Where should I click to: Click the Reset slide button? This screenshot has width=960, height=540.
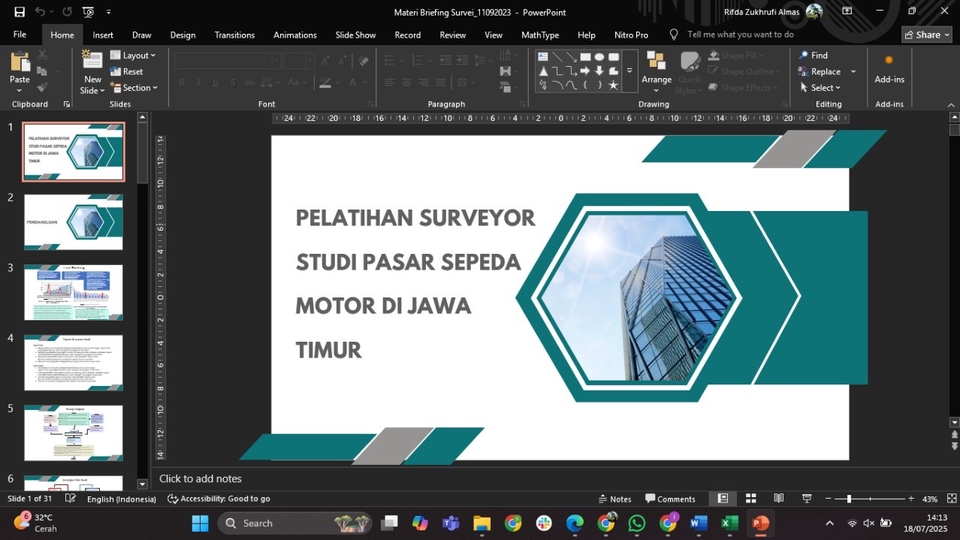pos(127,72)
